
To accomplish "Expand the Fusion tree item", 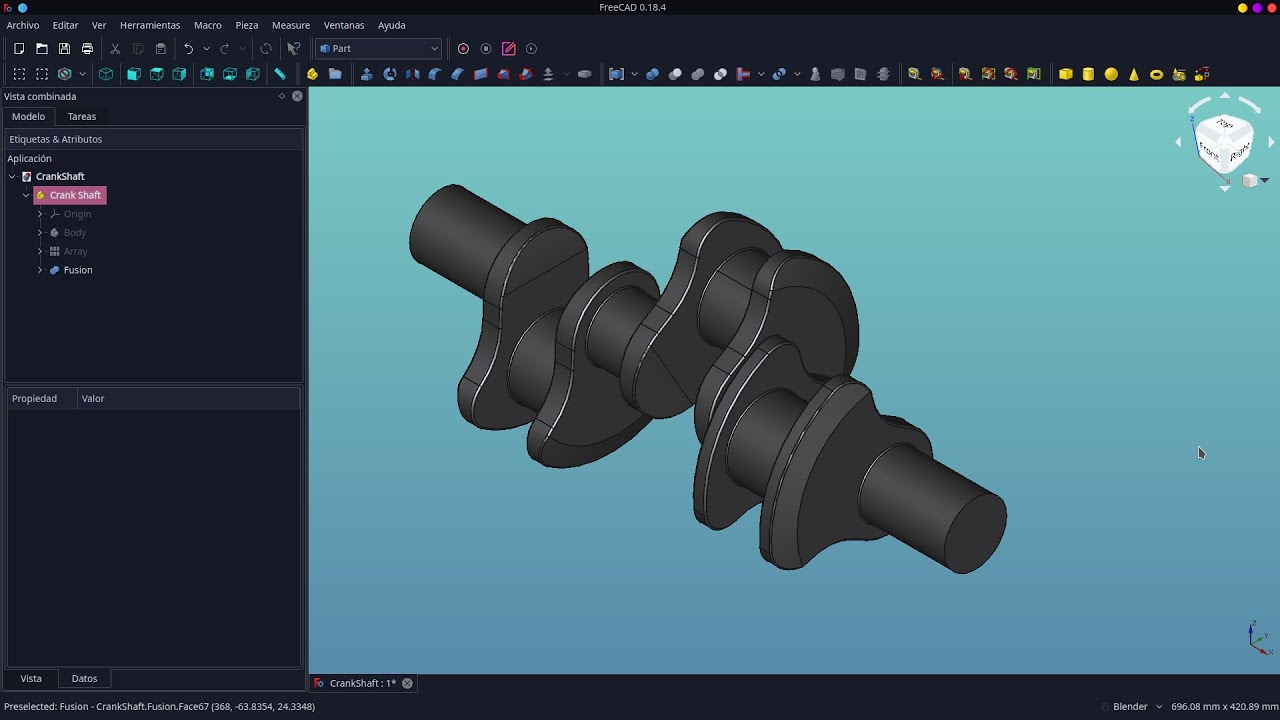I will pos(40,270).
